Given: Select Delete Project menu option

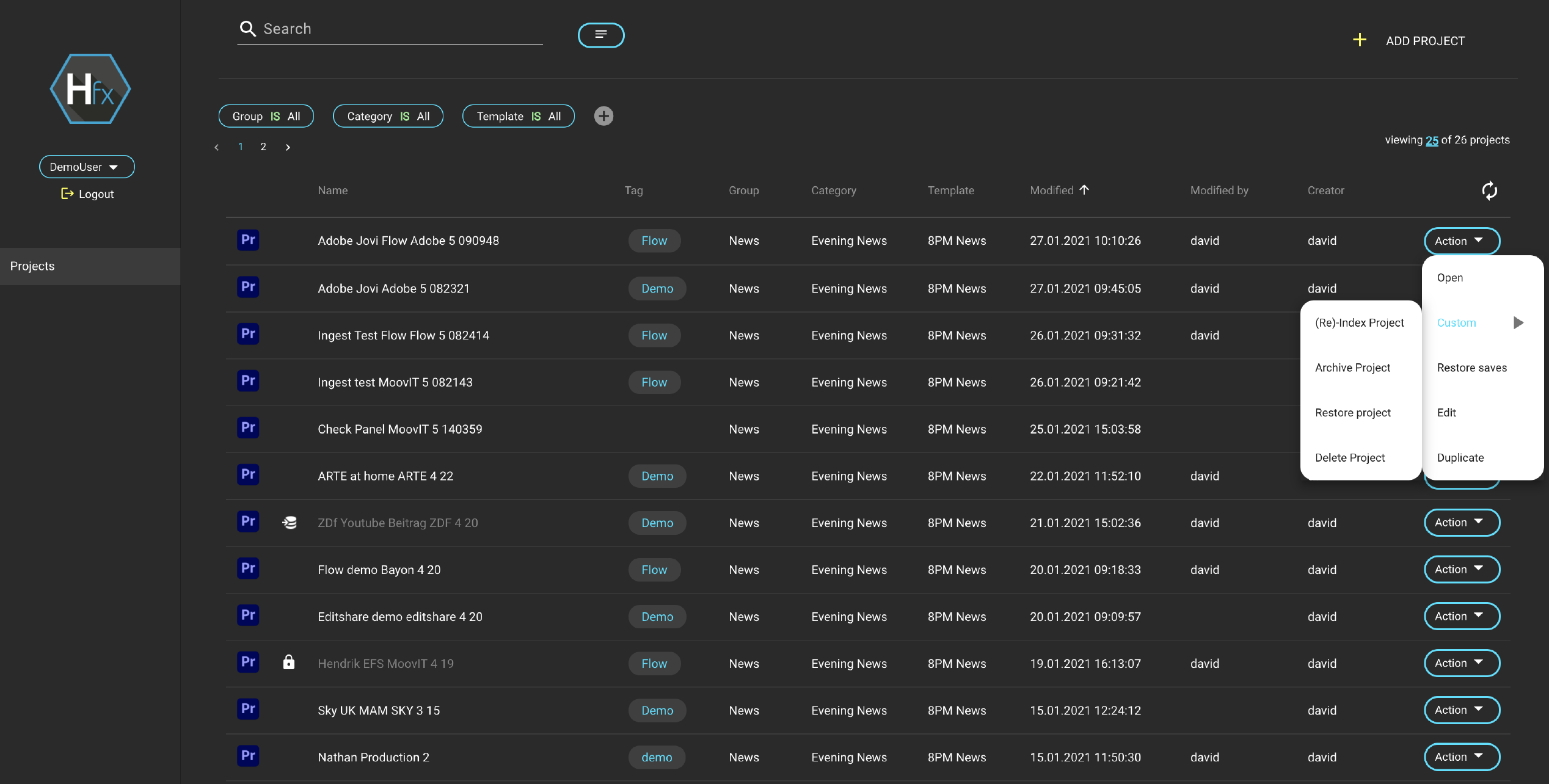Looking at the screenshot, I should 1350,457.
